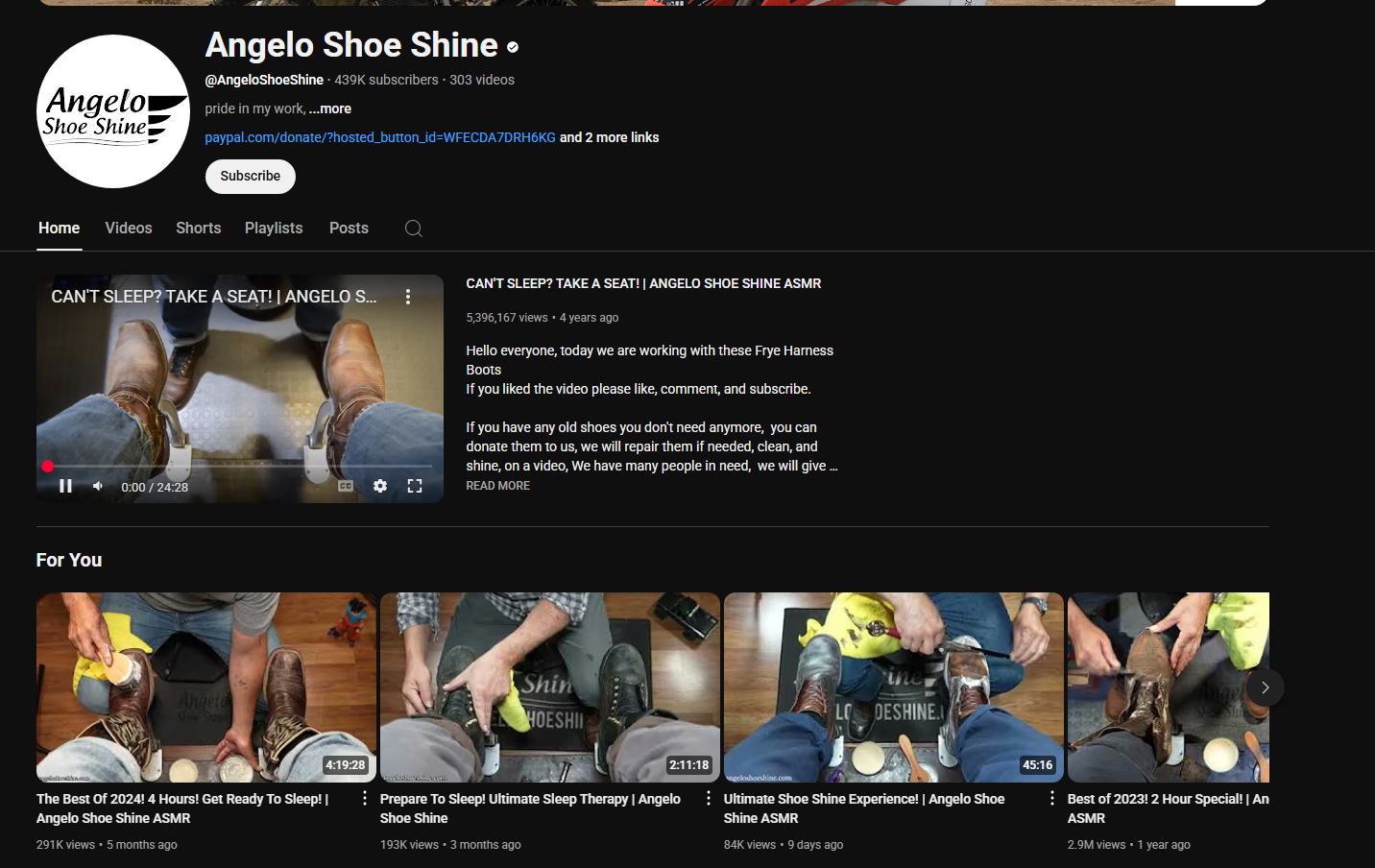Search the channel with the magnifier icon
Screen dimensions: 1375x868
point(414,229)
